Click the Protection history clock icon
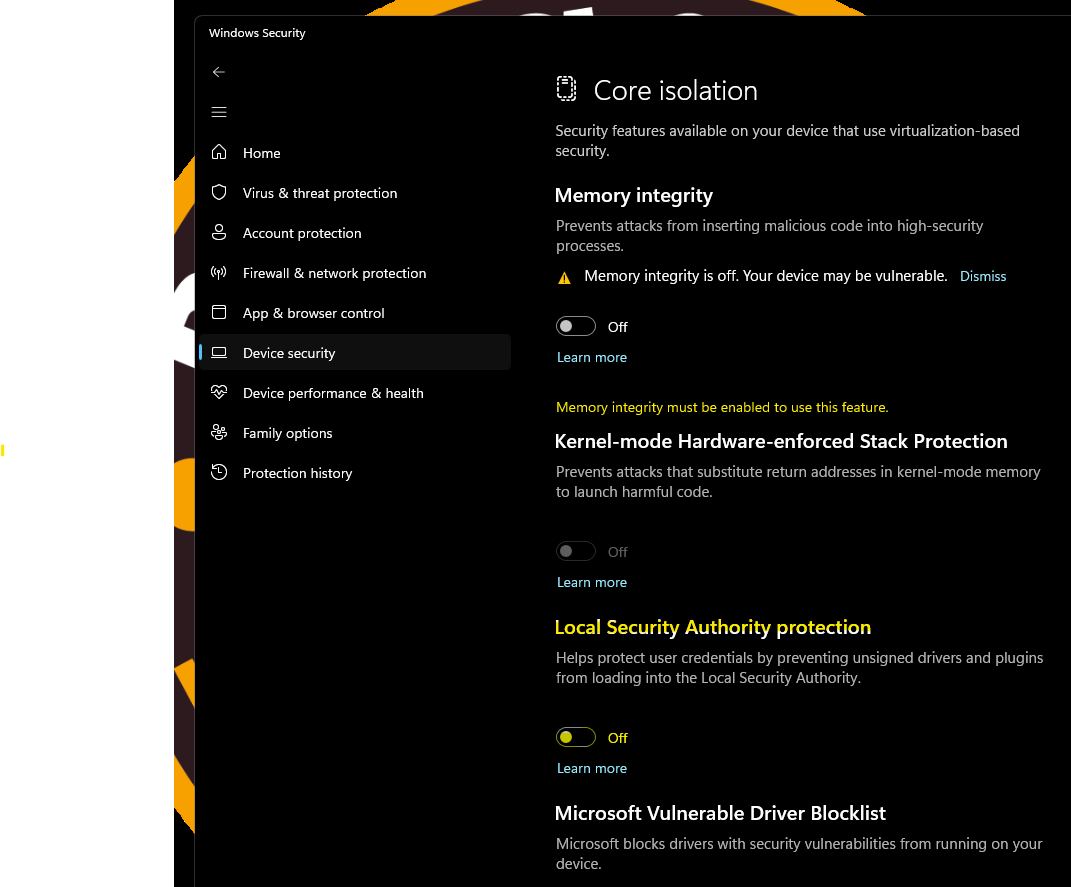 (x=219, y=472)
